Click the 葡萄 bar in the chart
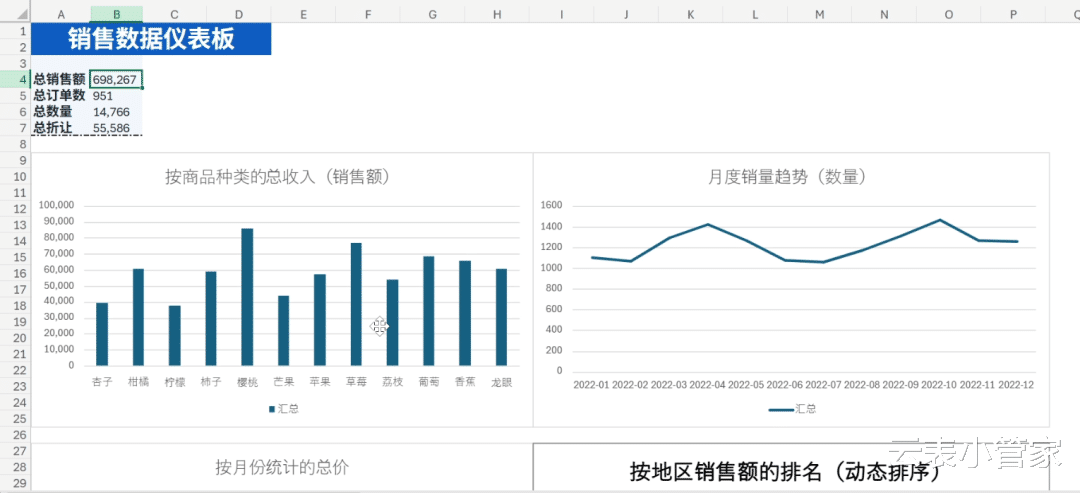 coord(429,311)
